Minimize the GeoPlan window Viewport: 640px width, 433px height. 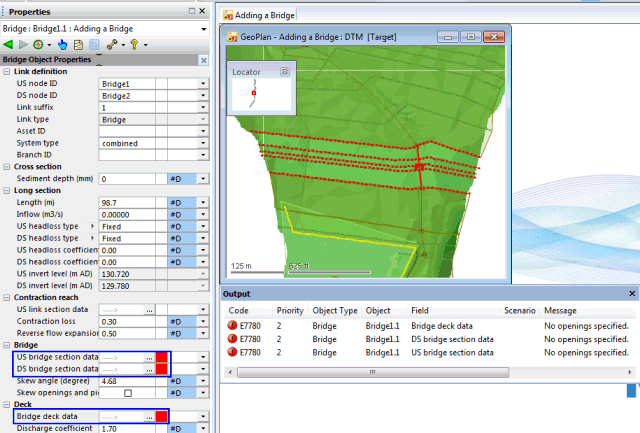click(448, 37)
